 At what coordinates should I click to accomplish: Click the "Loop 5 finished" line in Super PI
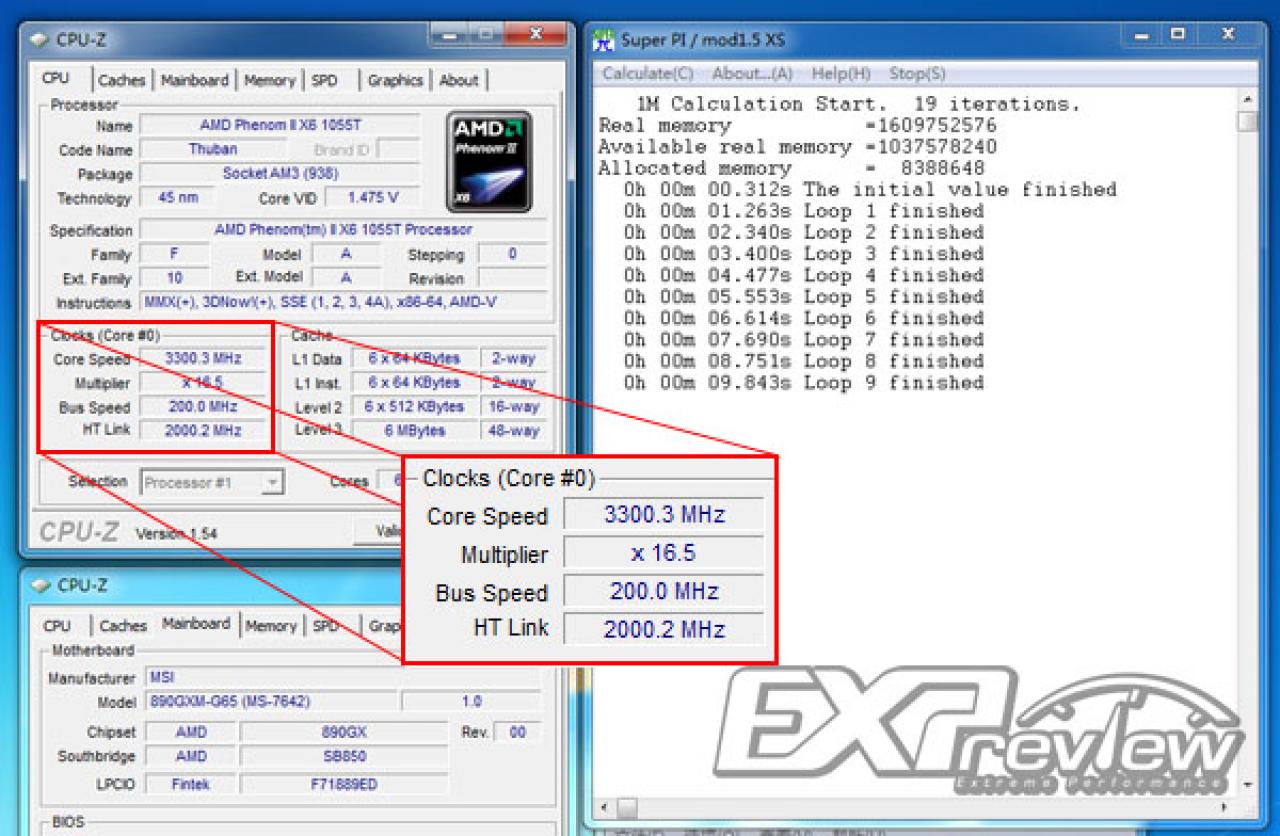804,297
